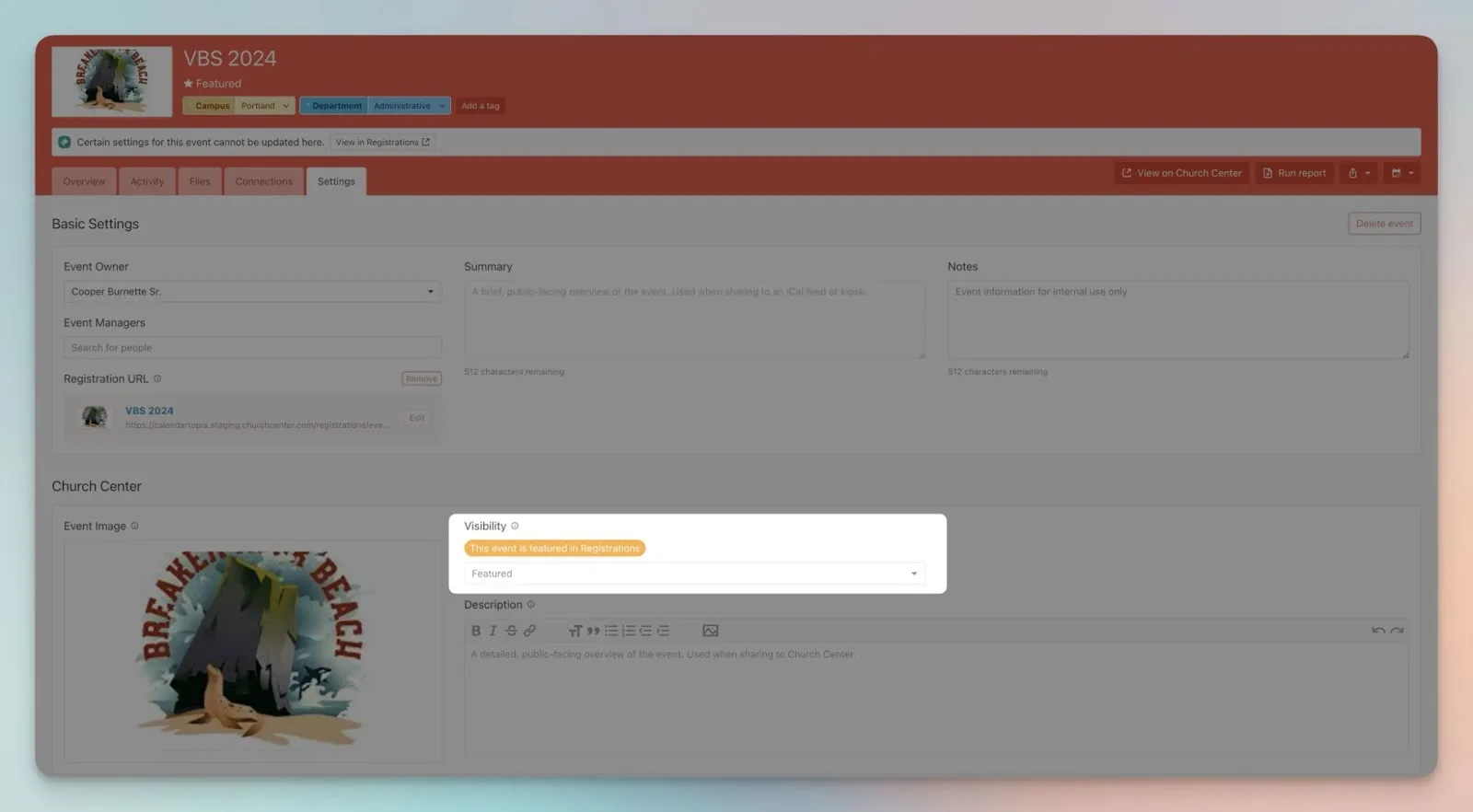Open the Connections tab
This screenshot has height=812, width=1473.
(263, 181)
